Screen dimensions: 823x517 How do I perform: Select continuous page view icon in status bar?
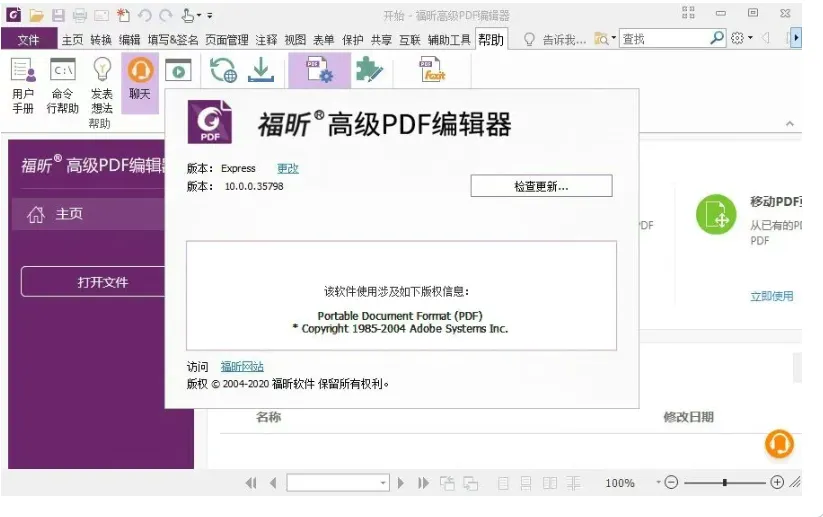526,483
